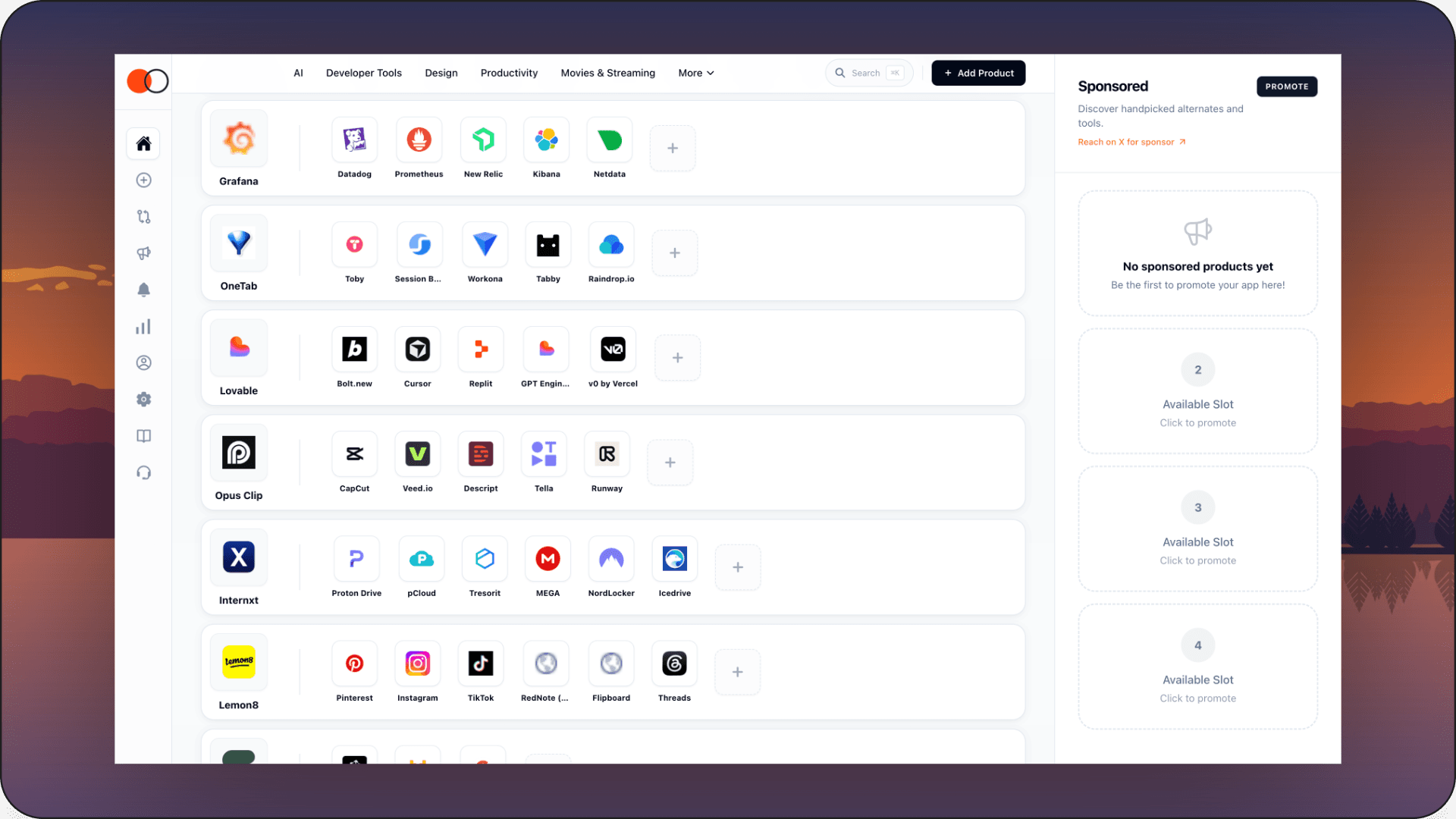Open the v0 by Vercel icon
This screenshot has height=819, width=1456.
(613, 349)
